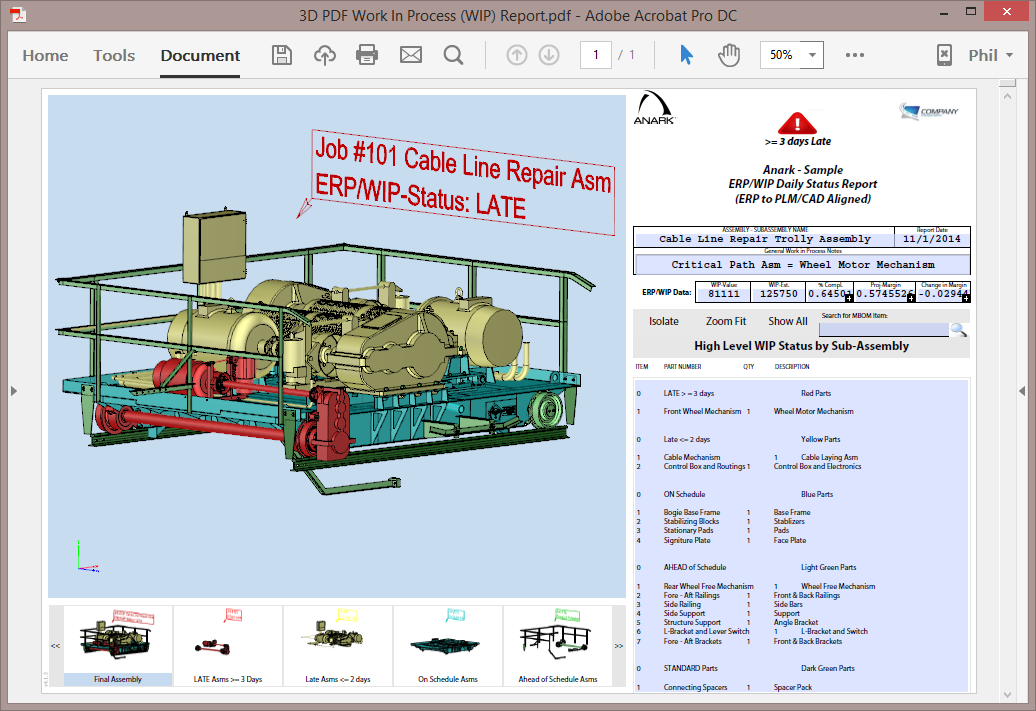Screen dimensions: 1036x711
Task: Switch to the Tools tab
Action: 113,56
